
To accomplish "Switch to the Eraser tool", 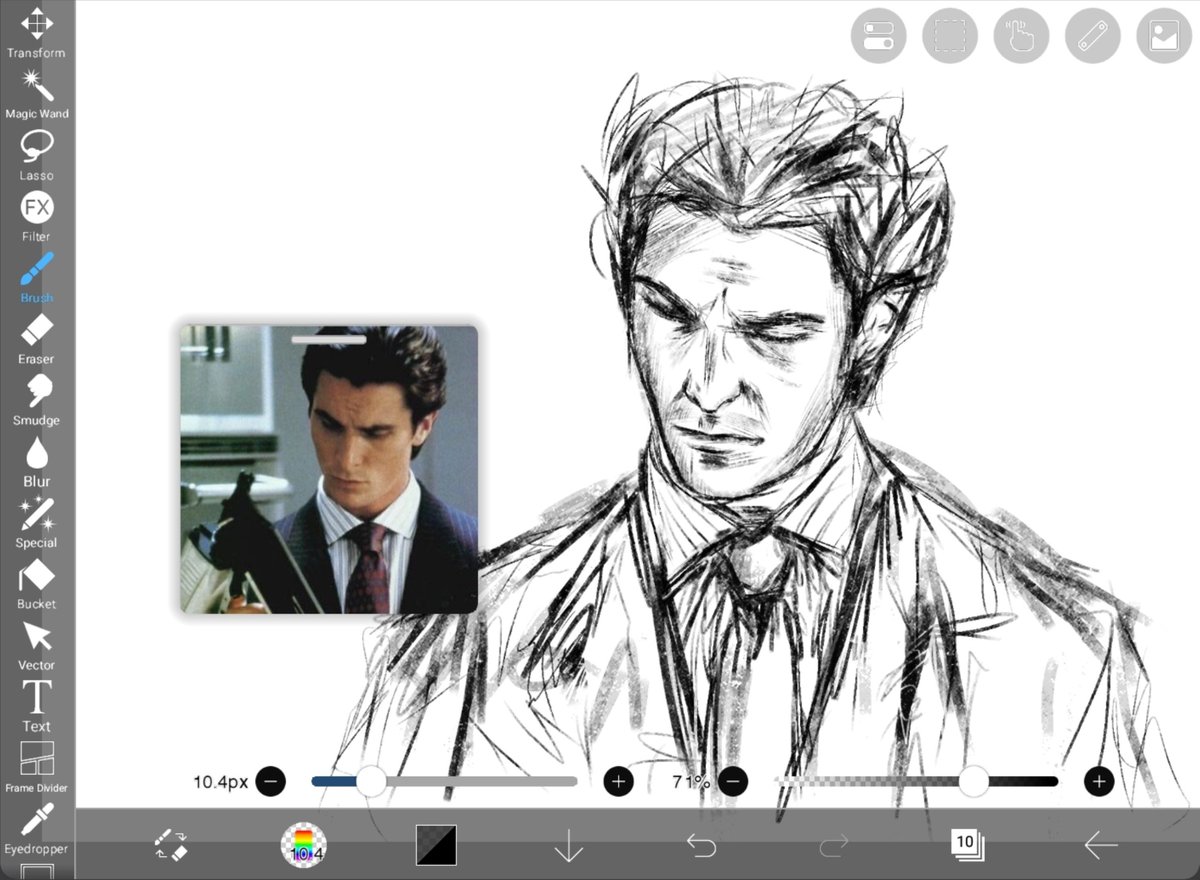I will coord(37,338).
